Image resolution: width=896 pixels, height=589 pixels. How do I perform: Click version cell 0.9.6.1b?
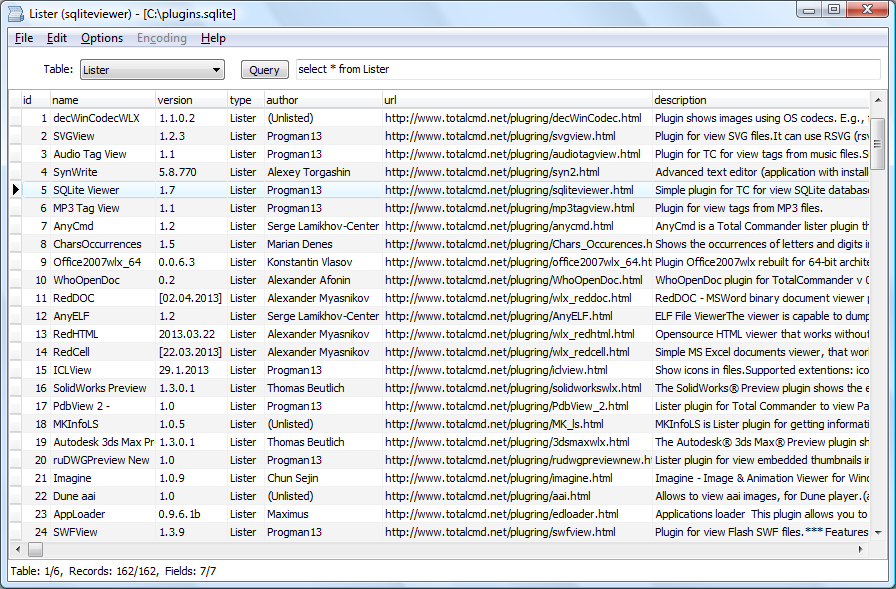(x=191, y=514)
